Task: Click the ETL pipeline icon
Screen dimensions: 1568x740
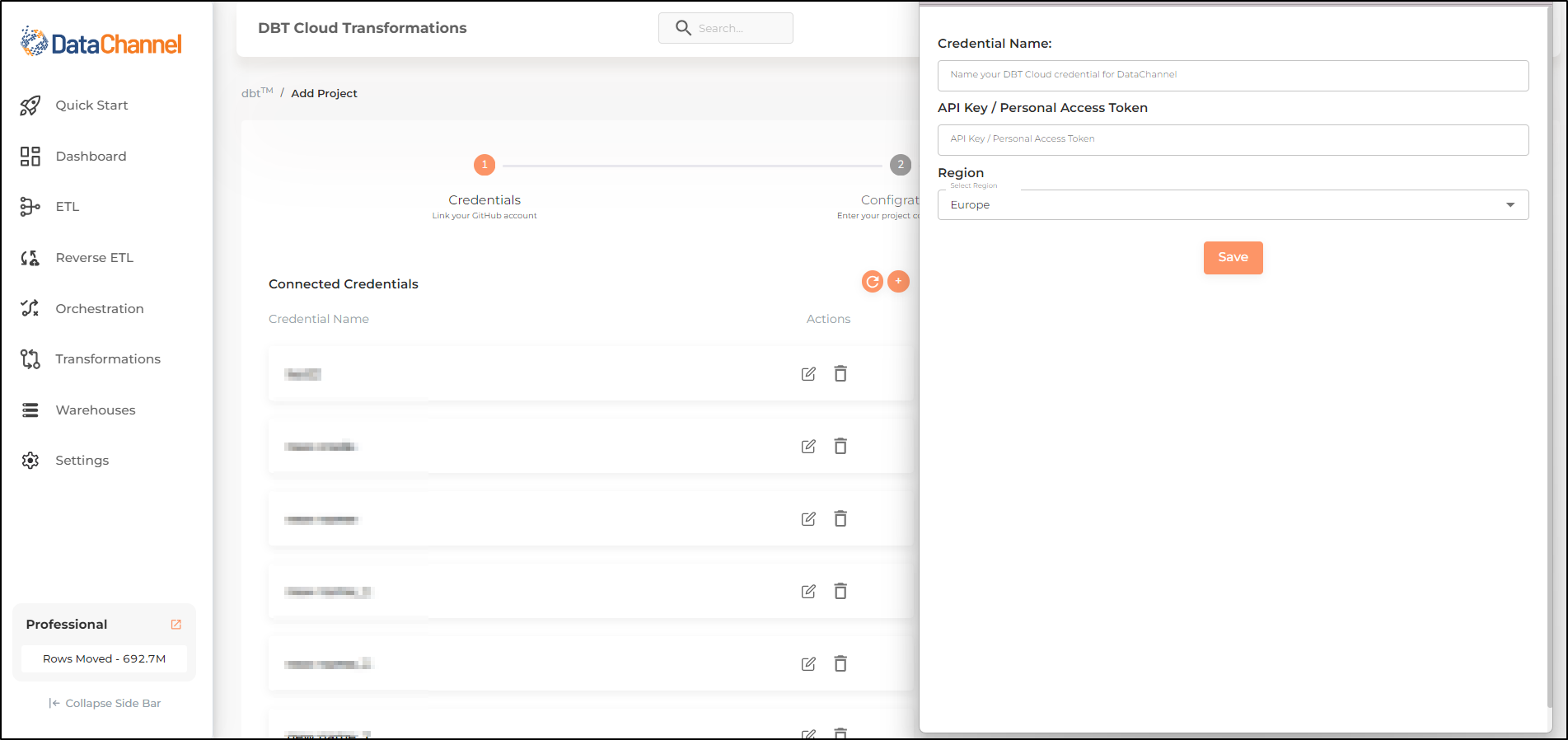Action: click(30, 207)
